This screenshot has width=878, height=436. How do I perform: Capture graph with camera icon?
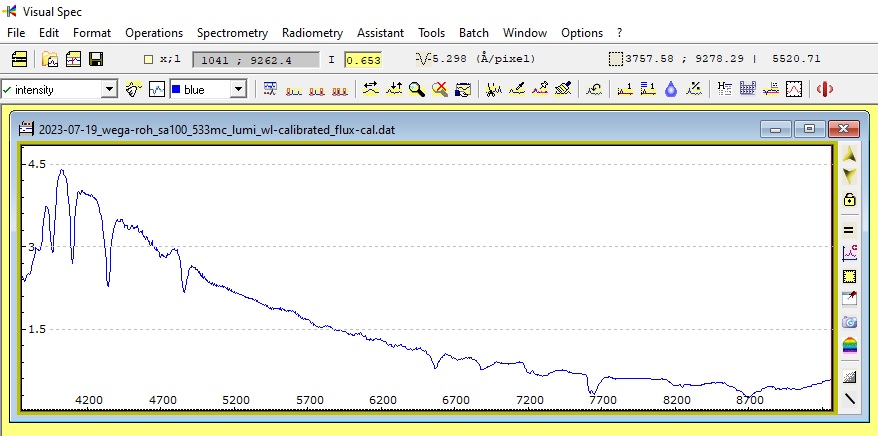point(849,322)
